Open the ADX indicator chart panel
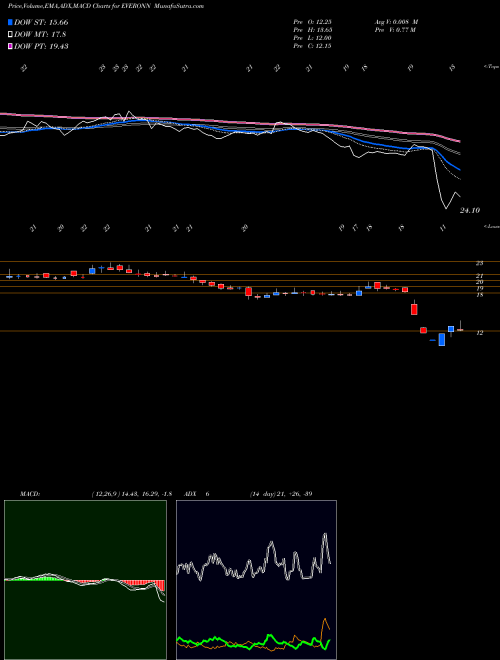500x660 pixels. coord(256,580)
